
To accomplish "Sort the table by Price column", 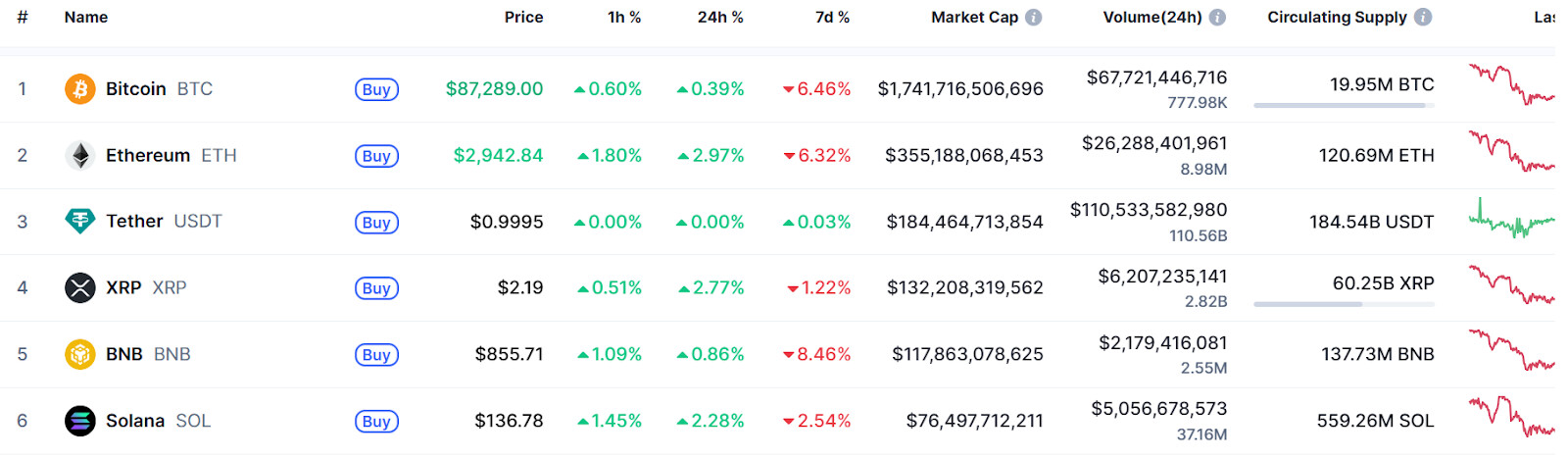I will (x=523, y=18).
